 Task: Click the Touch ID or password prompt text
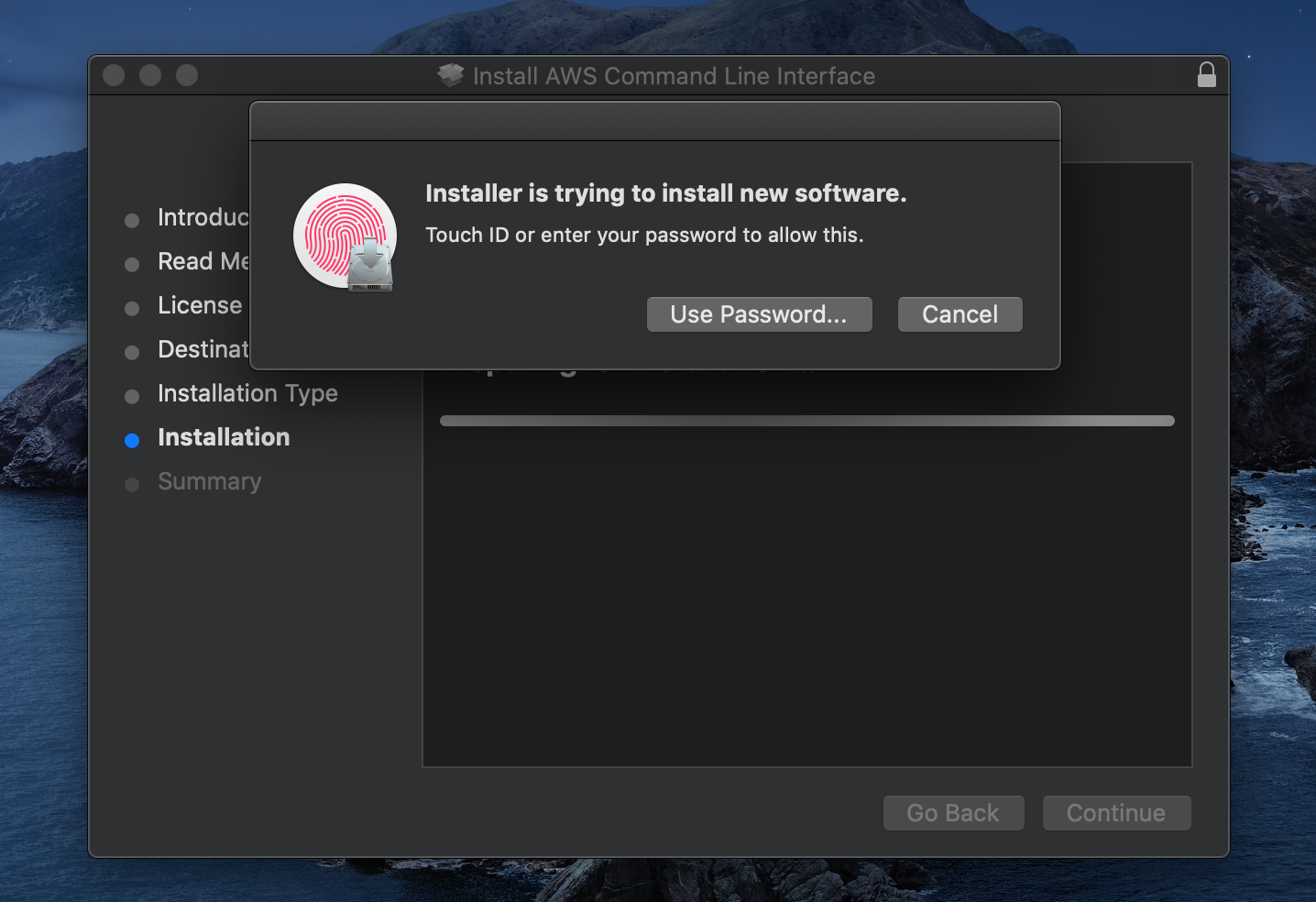[644, 235]
